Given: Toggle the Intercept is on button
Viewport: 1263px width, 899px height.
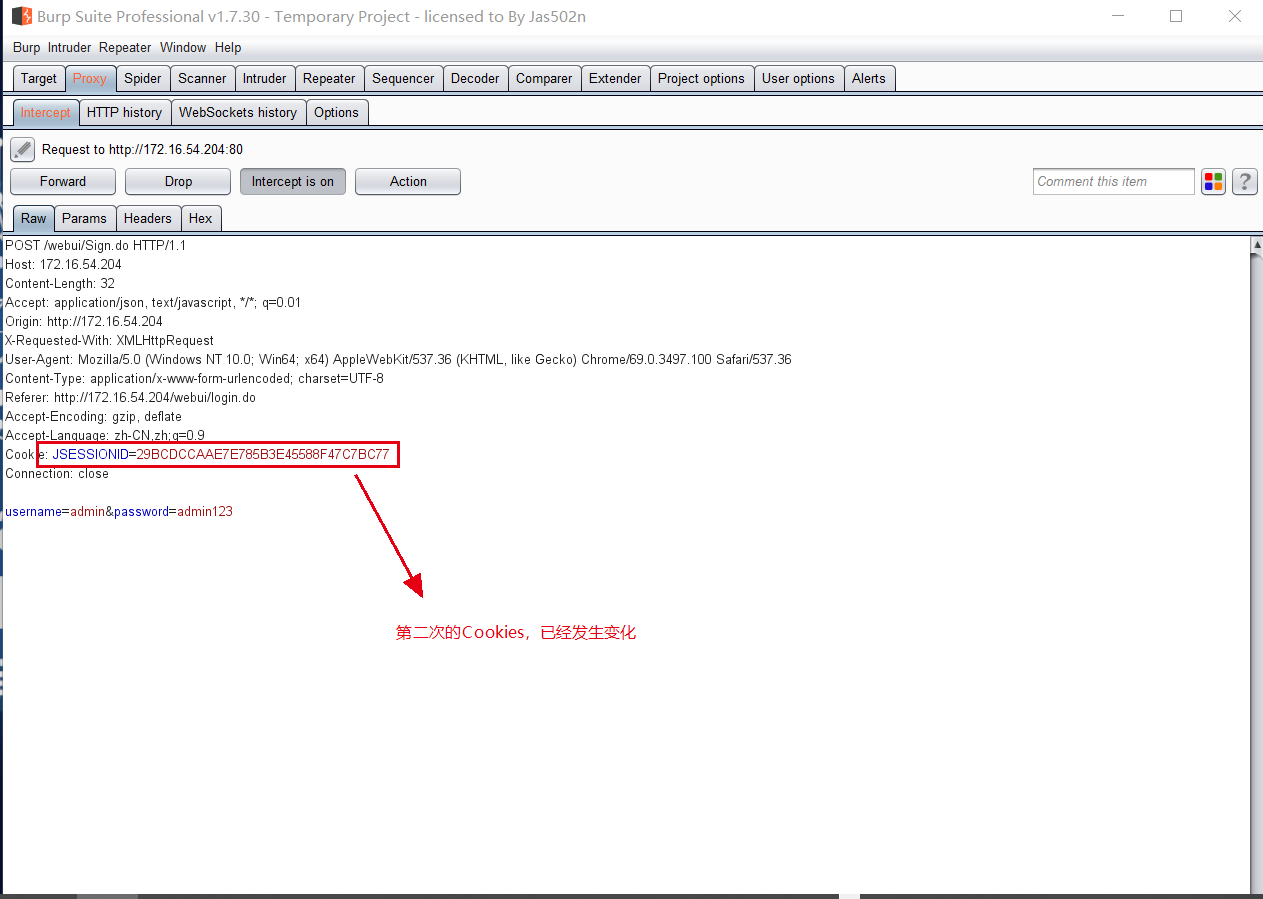Looking at the screenshot, I should [x=293, y=181].
